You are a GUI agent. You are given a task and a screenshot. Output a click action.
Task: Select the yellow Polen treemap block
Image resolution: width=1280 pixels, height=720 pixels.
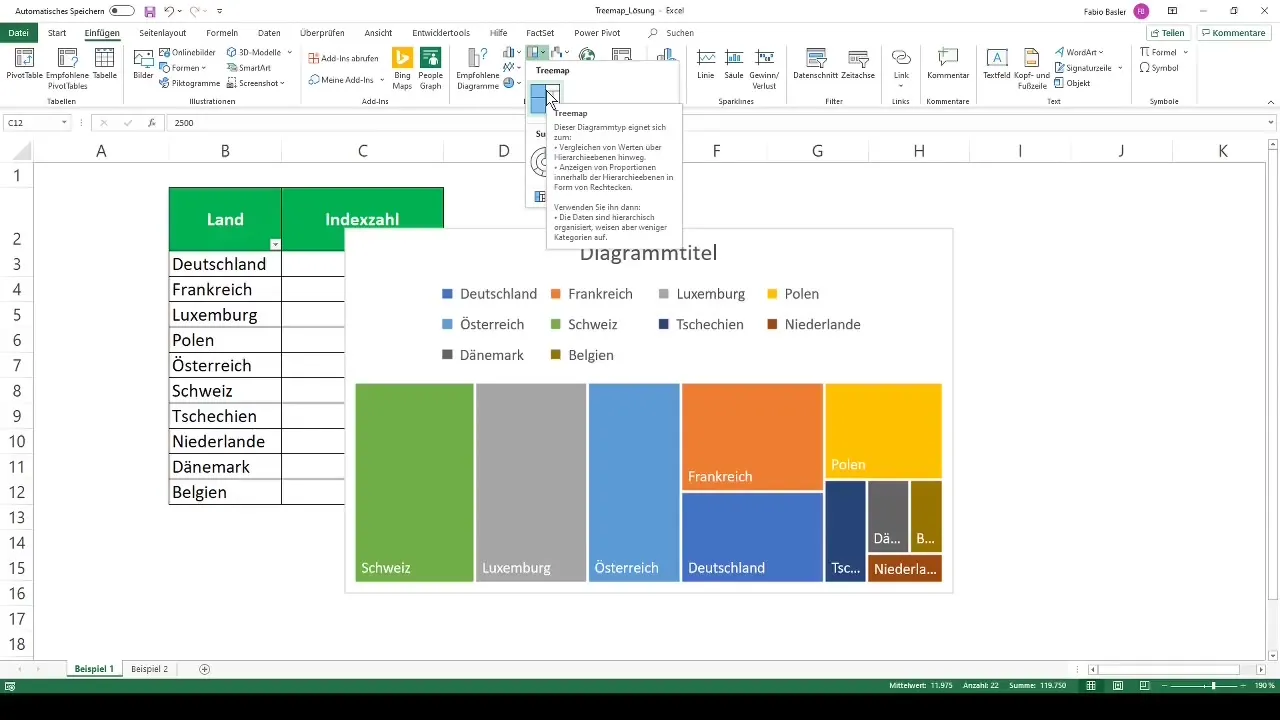[884, 430]
